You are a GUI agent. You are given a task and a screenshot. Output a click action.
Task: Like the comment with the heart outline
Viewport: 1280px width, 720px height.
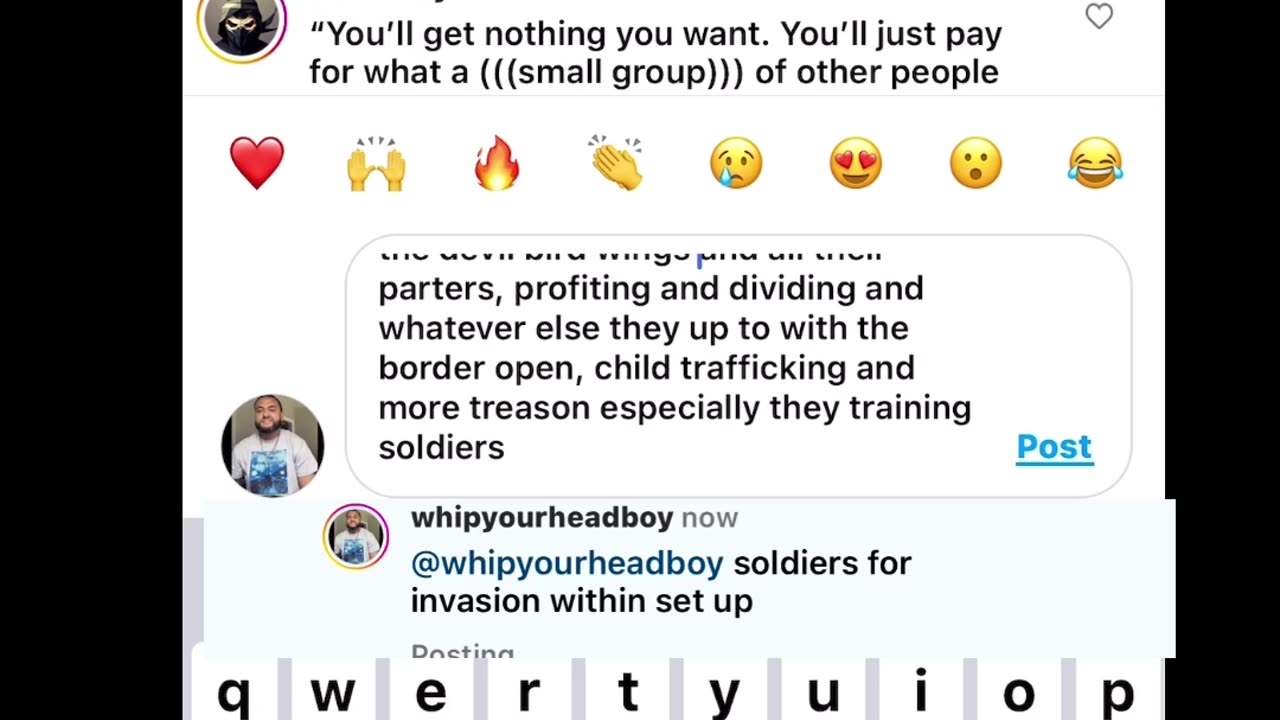coord(1099,16)
